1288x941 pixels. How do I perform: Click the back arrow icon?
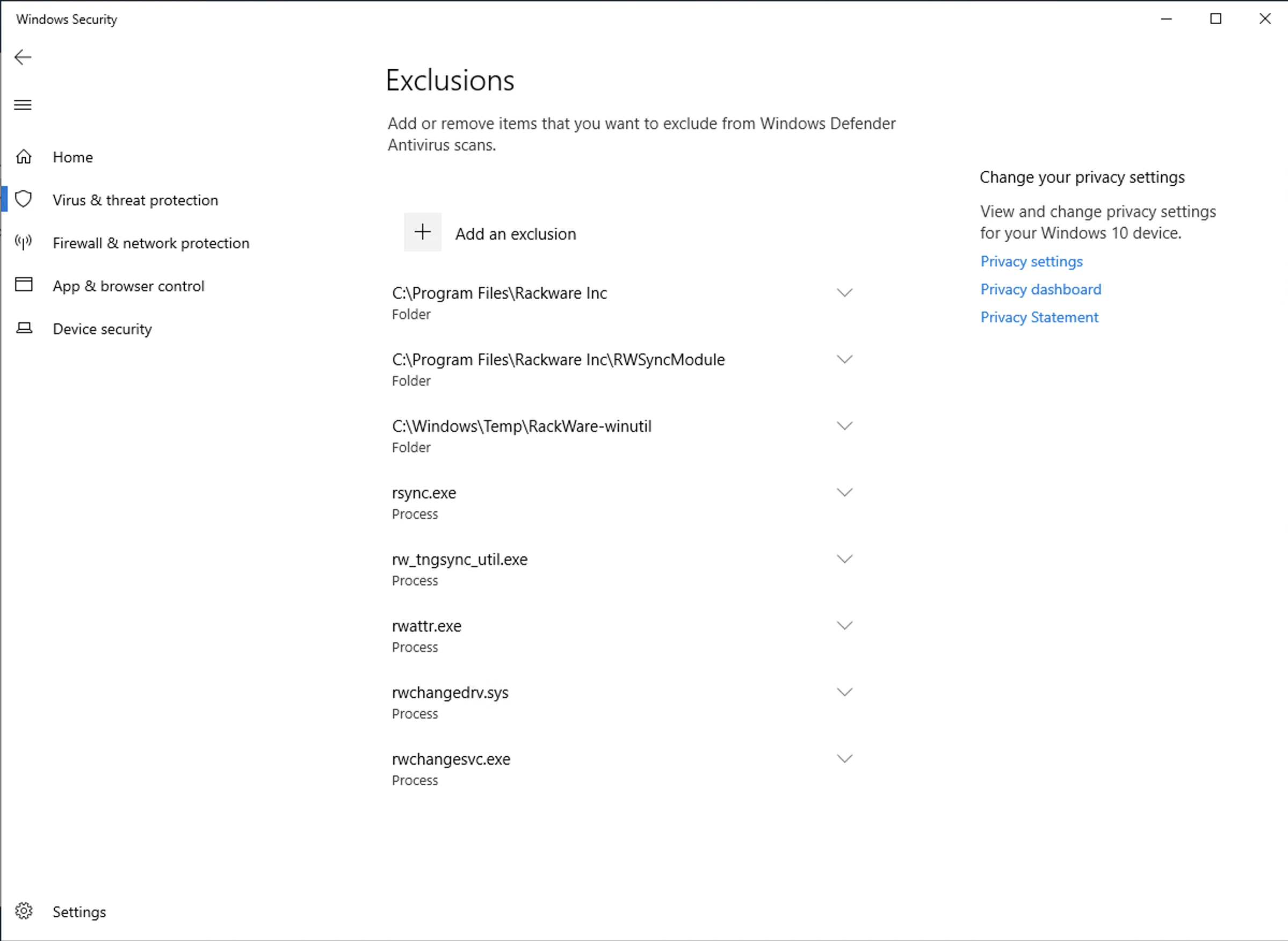[x=23, y=57]
